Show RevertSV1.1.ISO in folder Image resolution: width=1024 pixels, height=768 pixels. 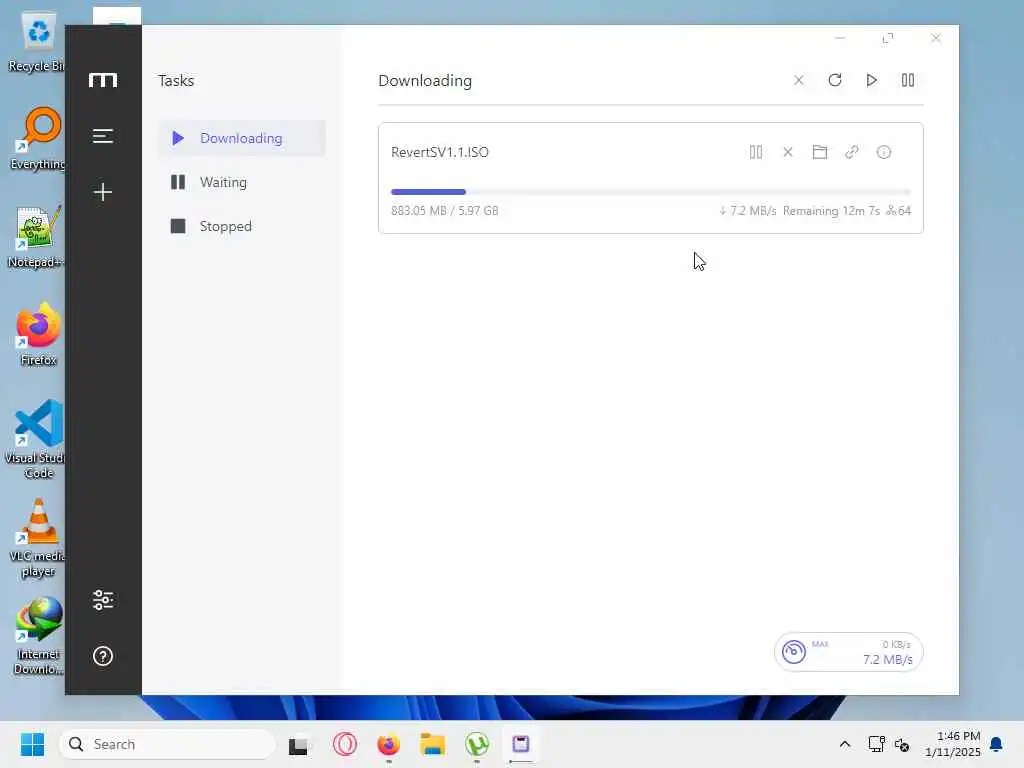coord(820,152)
